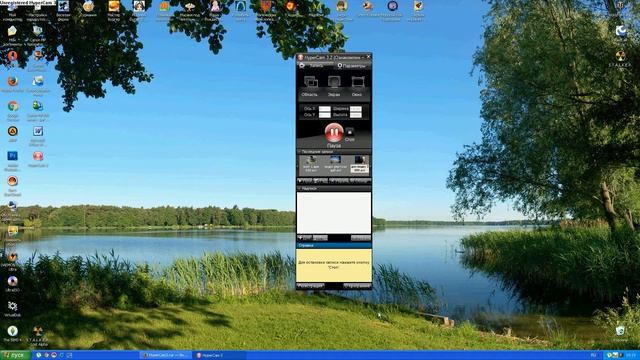Open the middle recent recording thumbnail
Image resolution: width=640 pixels, height=360 pixels.
pos(335,164)
